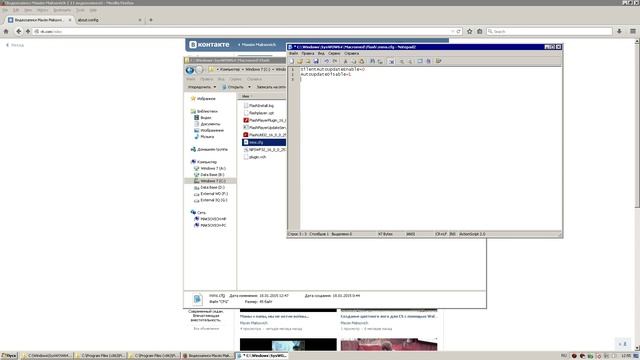Viewport: 640px width, 360px height.
Task: Toggle word wrap icon in Notepad2 toolbar
Action: (x=391, y=61)
